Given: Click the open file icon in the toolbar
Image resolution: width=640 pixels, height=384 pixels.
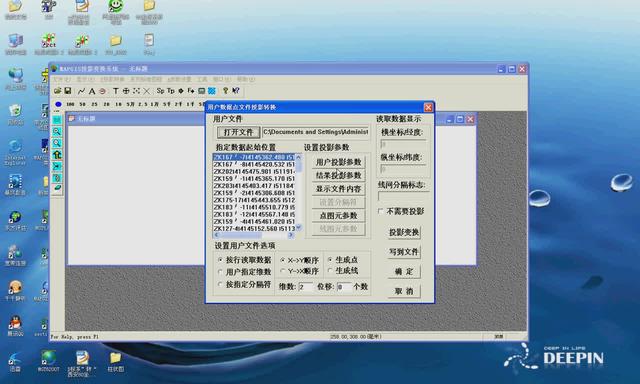Looking at the screenshot, I should [58, 91].
